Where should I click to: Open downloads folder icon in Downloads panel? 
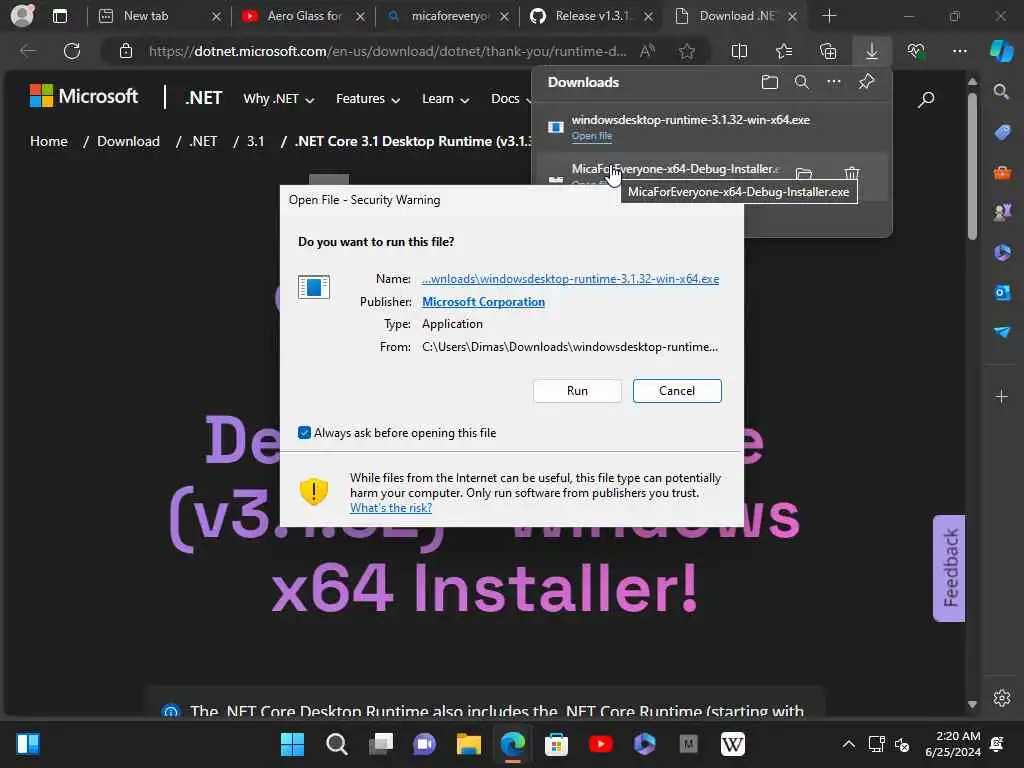[770, 82]
